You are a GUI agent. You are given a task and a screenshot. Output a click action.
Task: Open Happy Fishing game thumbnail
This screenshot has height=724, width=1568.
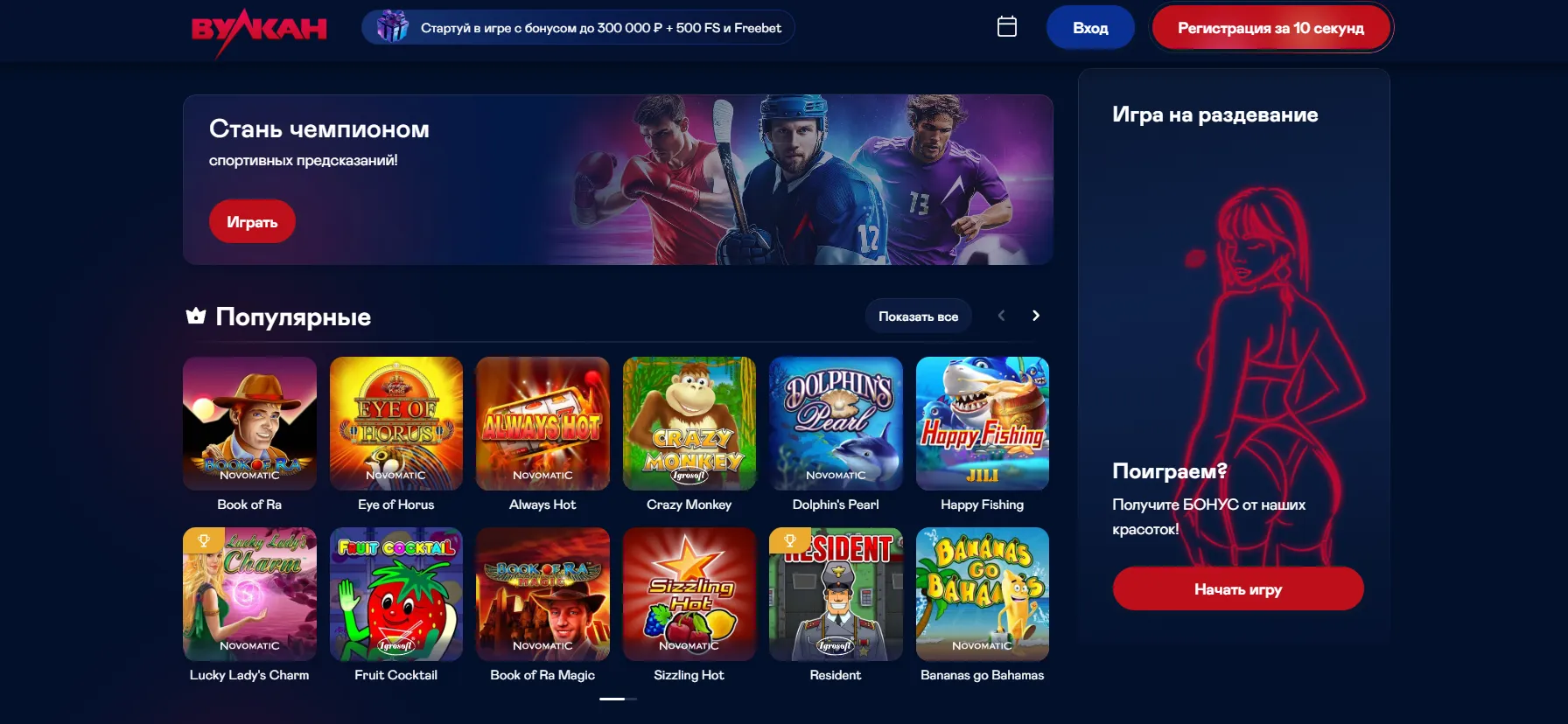[x=983, y=423]
